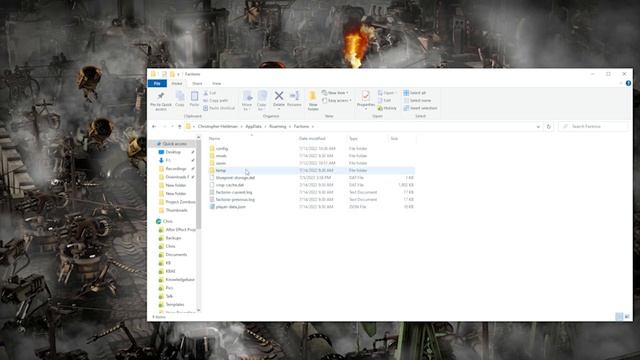Switch to the Home ribbon tab

pyautogui.click(x=177, y=83)
